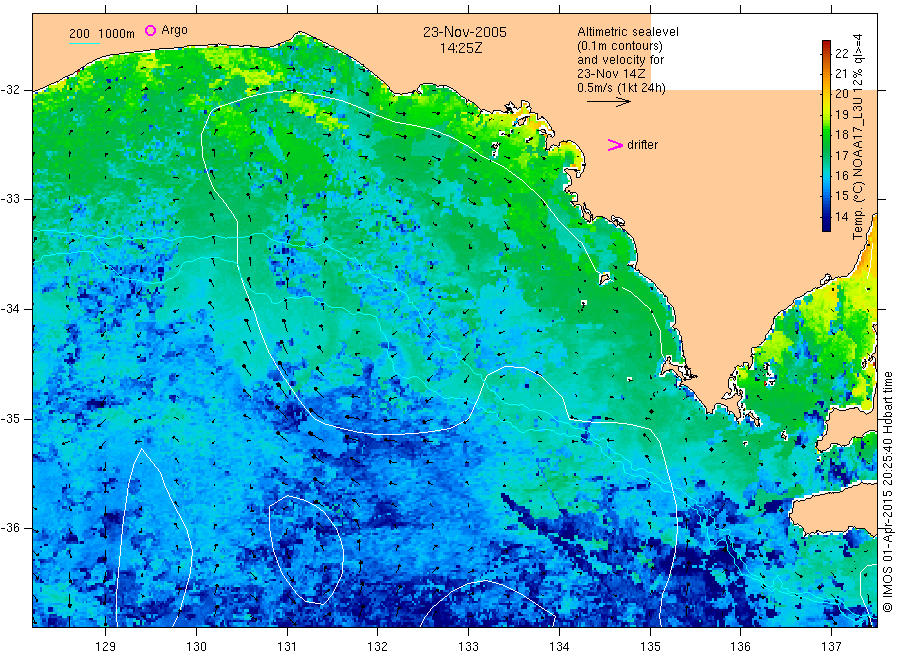Image resolution: width=900 pixels, height=660 pixels.
Task: Click the longitude label 130
Action: (x=196, y=647)
